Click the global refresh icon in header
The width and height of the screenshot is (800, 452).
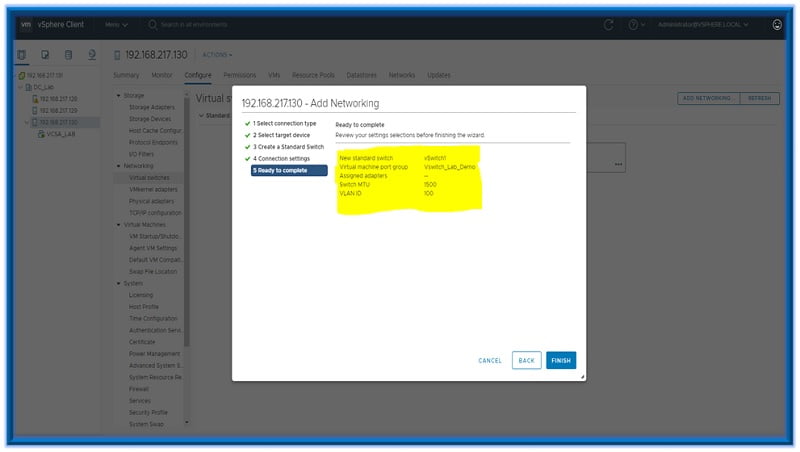609,24
